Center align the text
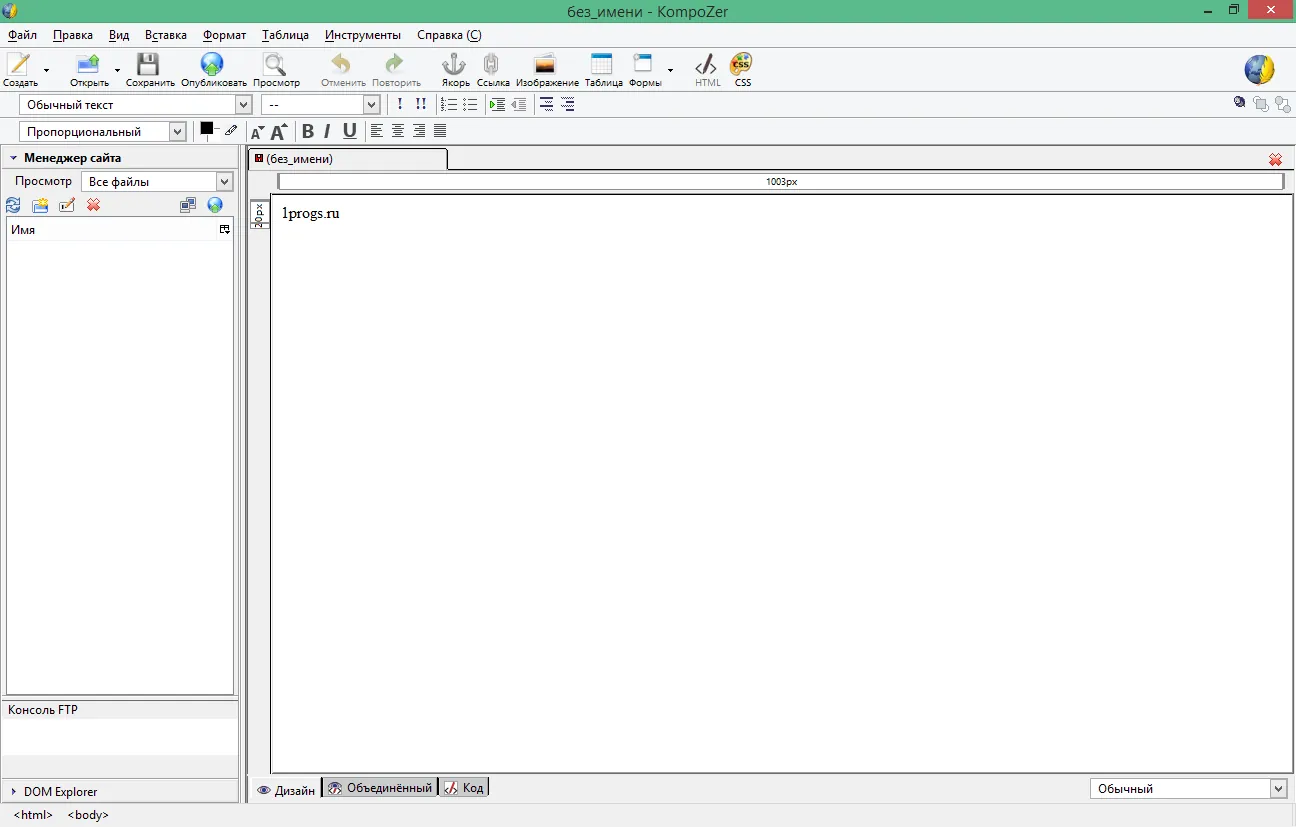Image resolution: width=1296 pixels, height=827 pixels. 398,131
